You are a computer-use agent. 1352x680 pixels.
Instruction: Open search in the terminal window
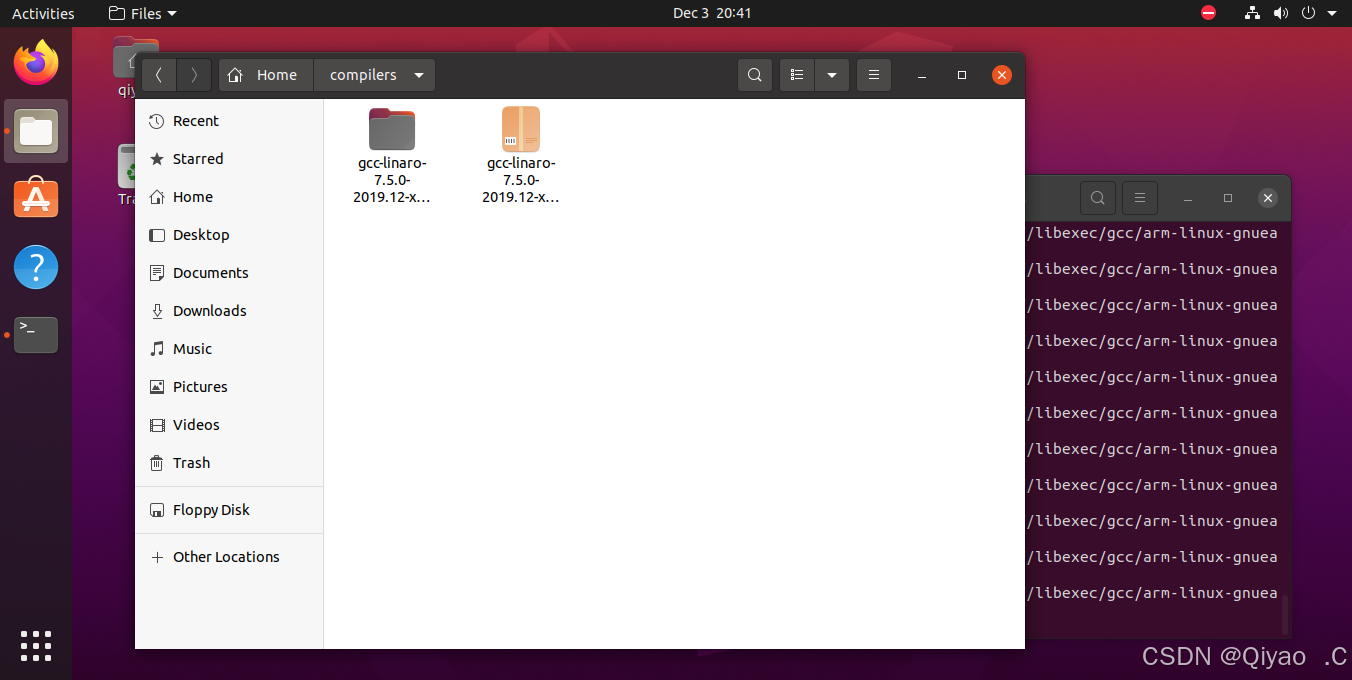pos(1097,197)
